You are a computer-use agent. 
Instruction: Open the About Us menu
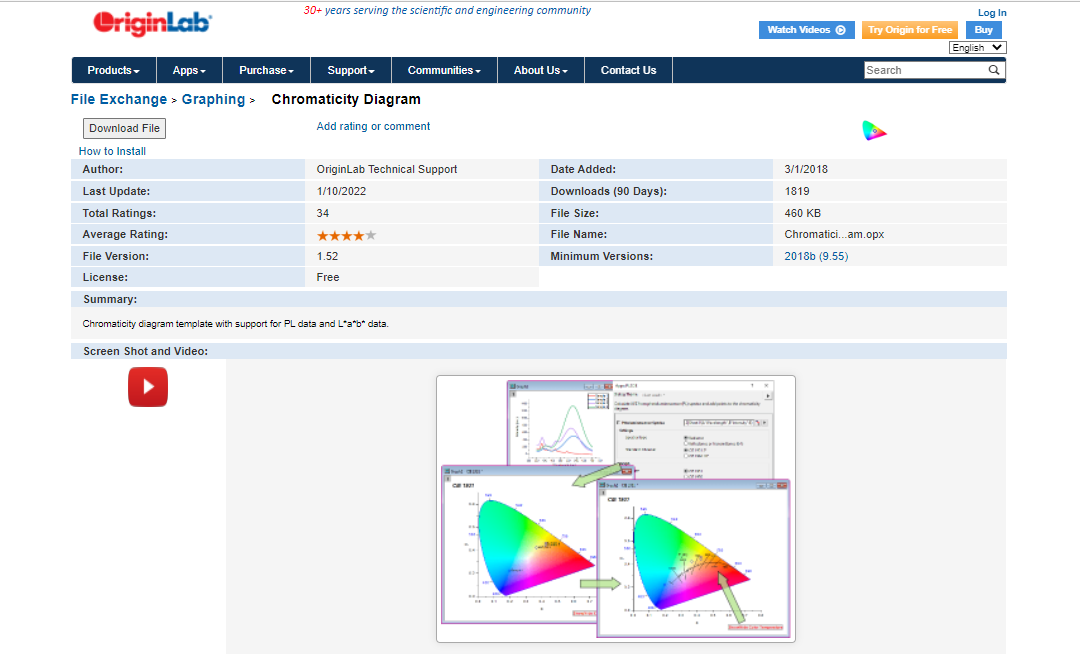coord(541,70)
